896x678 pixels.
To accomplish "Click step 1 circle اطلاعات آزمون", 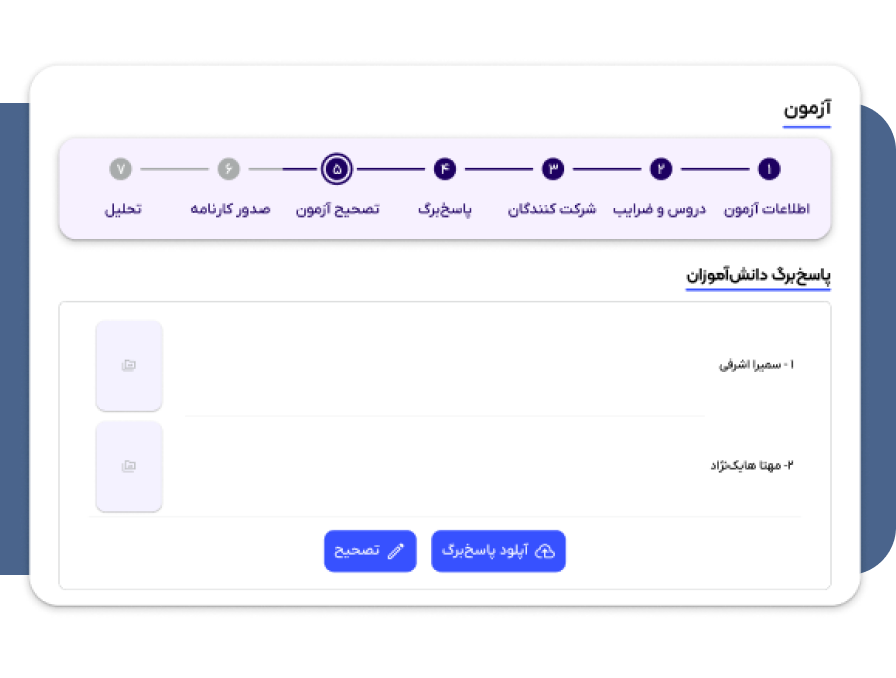I will click(769, 169).
